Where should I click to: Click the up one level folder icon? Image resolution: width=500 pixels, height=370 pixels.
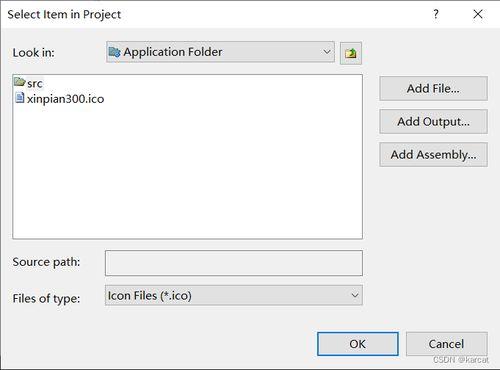[x=351, y=53]
